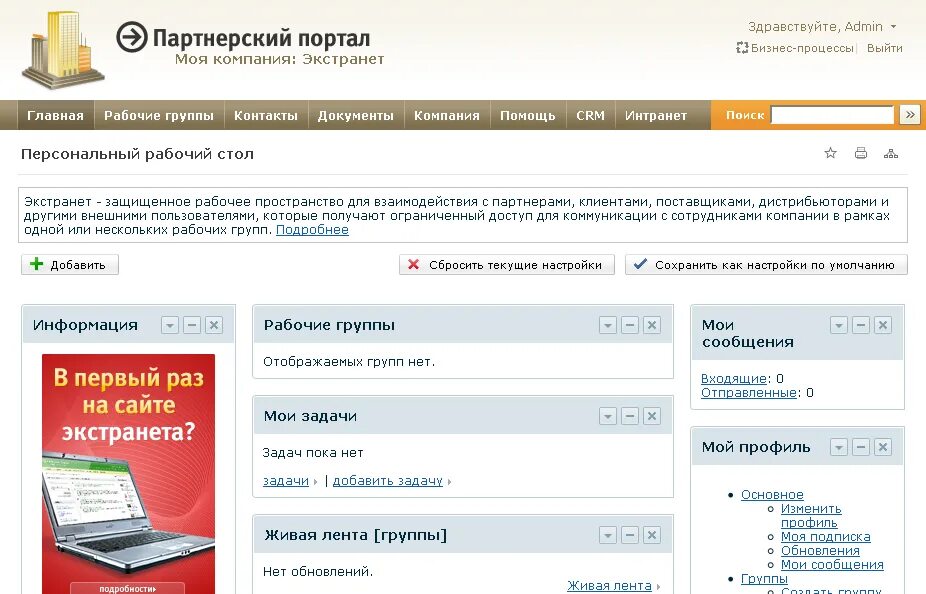This screenshot has height=594, width=926.
Task: Click the search submit arrow button
Action: tap(910, 115)
